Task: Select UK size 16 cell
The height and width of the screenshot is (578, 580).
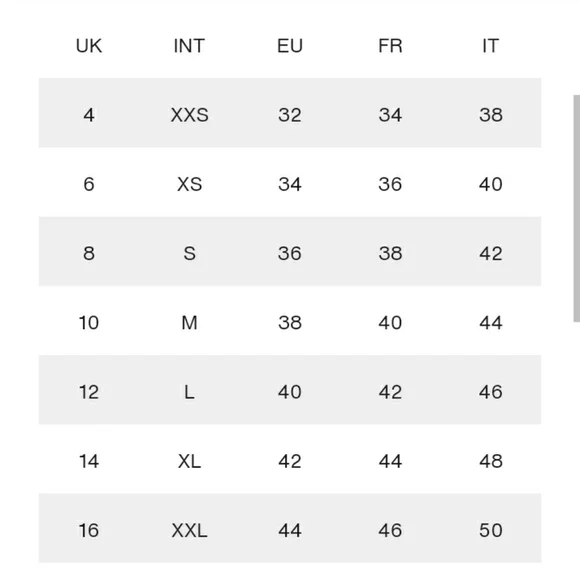Action: [89, 530]
